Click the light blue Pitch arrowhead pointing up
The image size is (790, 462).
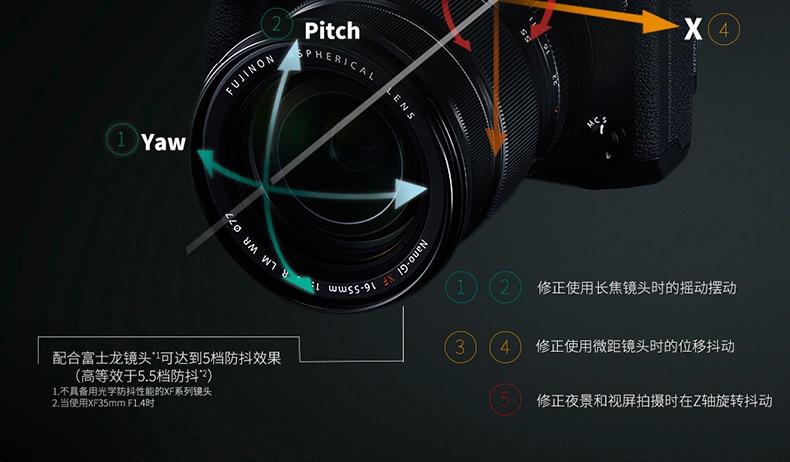[290, 56]
